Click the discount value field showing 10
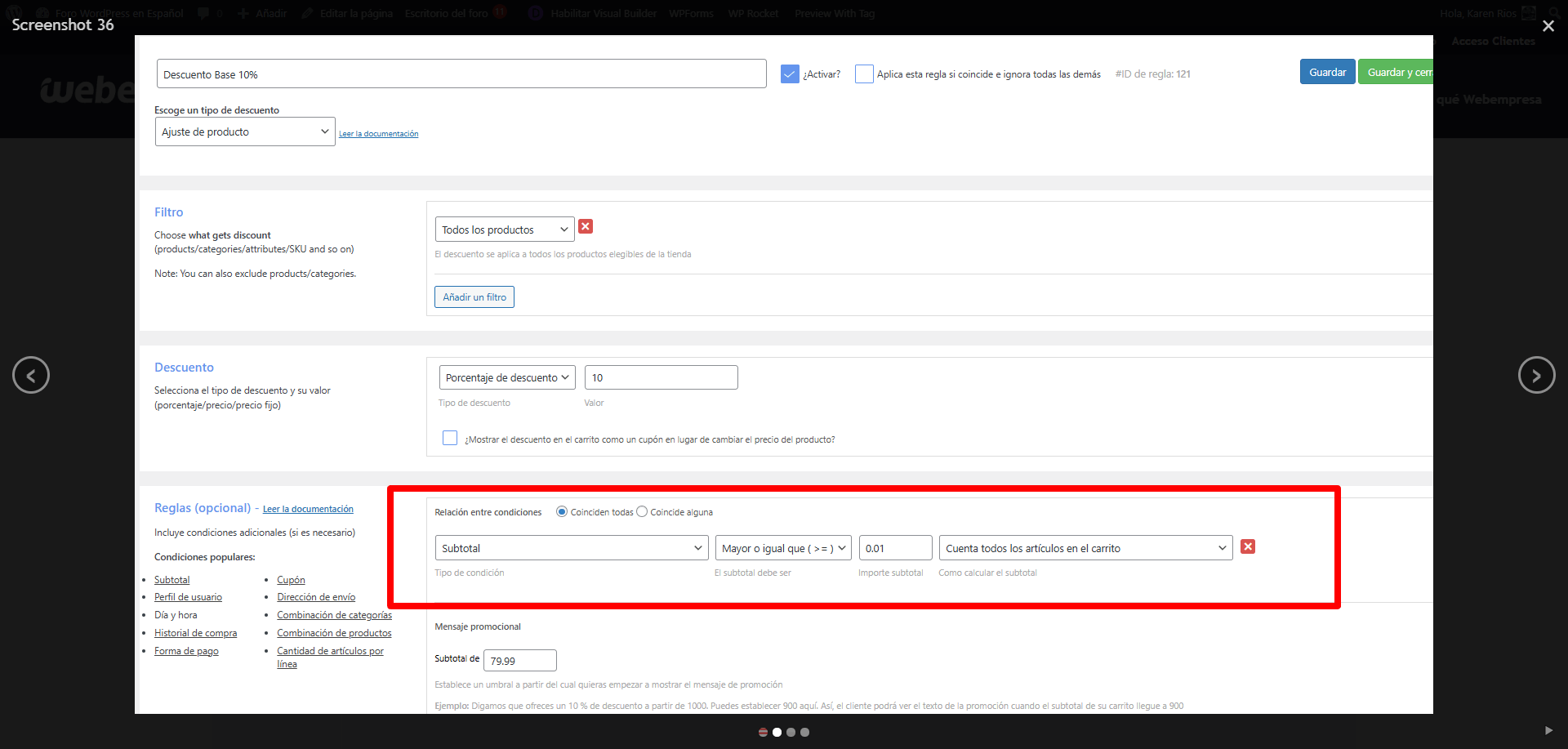This screenshot has height=749, width=1568. tap(661, 377)
